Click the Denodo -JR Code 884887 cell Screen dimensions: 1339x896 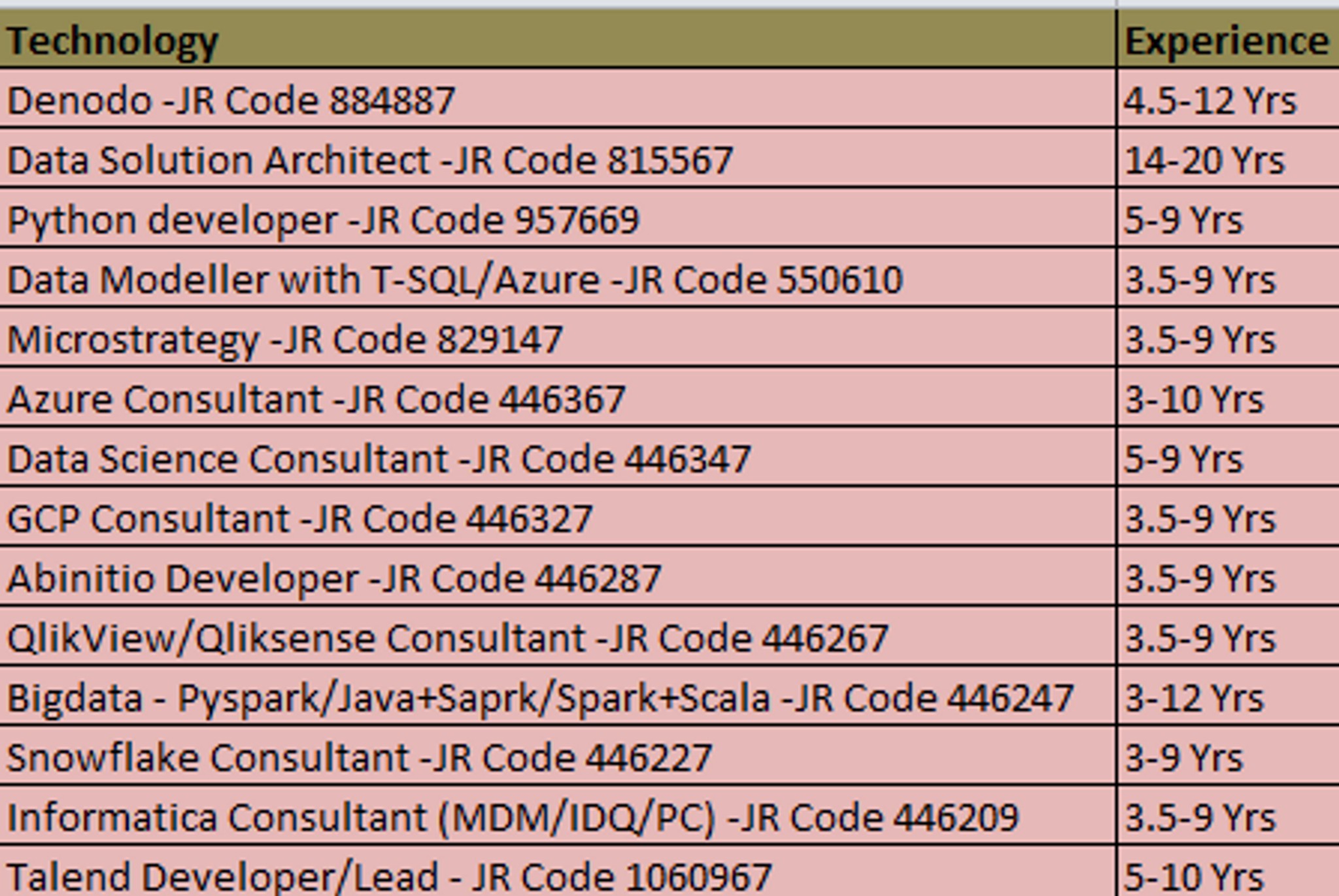[557, 98]
